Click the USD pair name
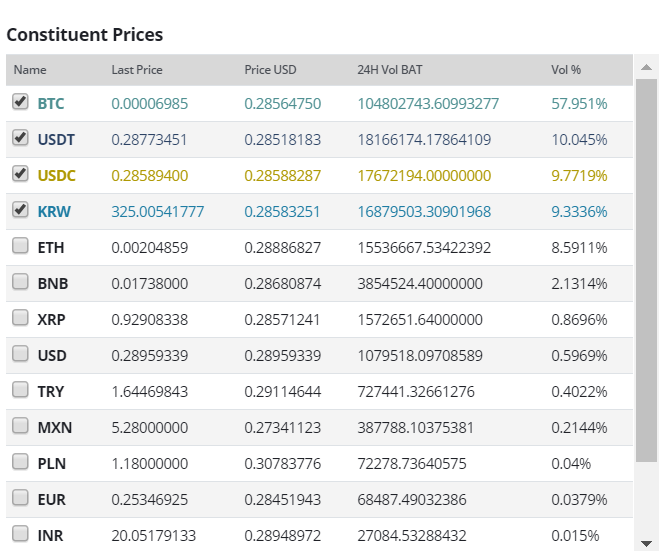Image resolution: width=661 pixels, height=551 pixels. tap(52, 356)
